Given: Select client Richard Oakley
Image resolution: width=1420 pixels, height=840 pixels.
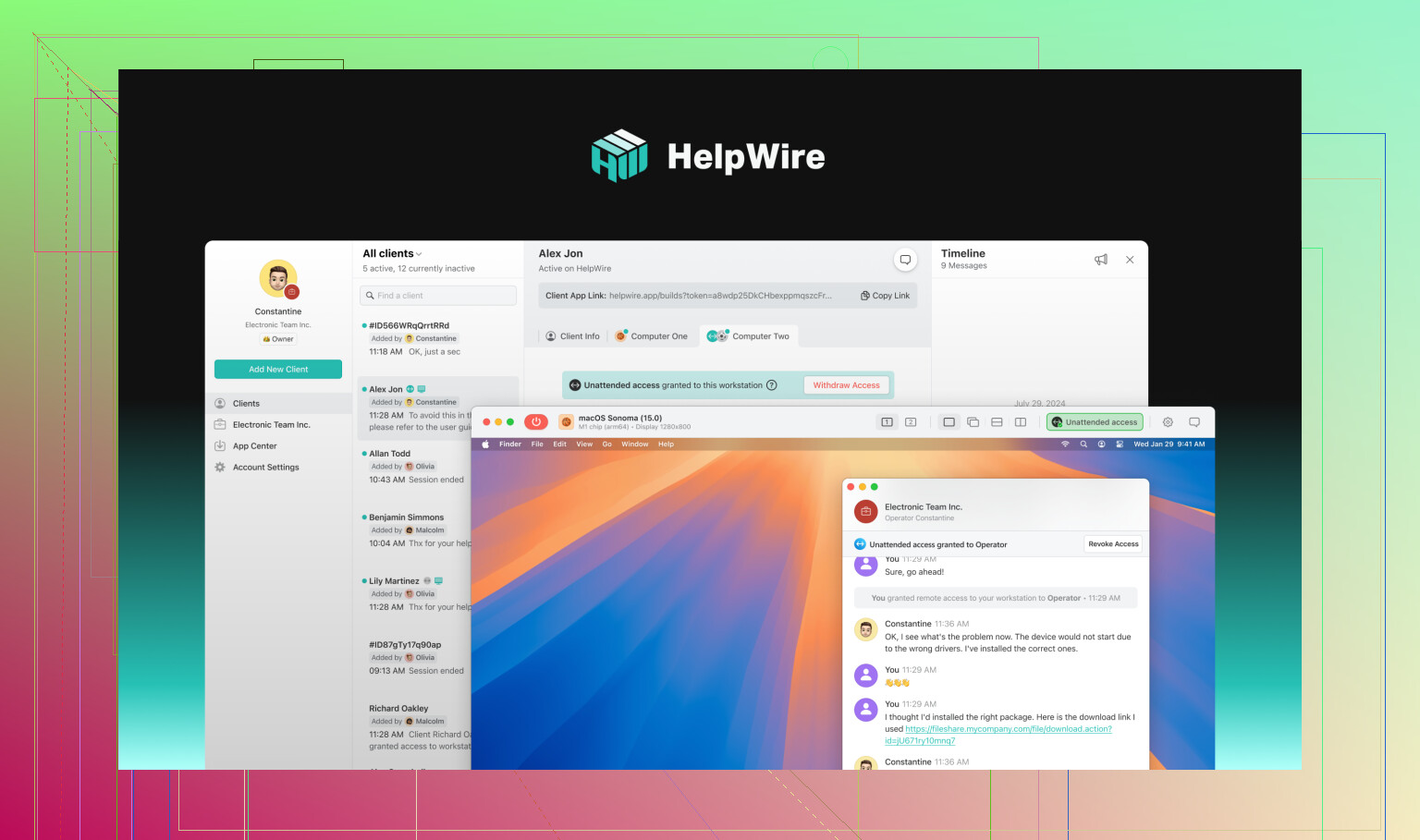Looking at the screenshot, I should coord(414,727).
